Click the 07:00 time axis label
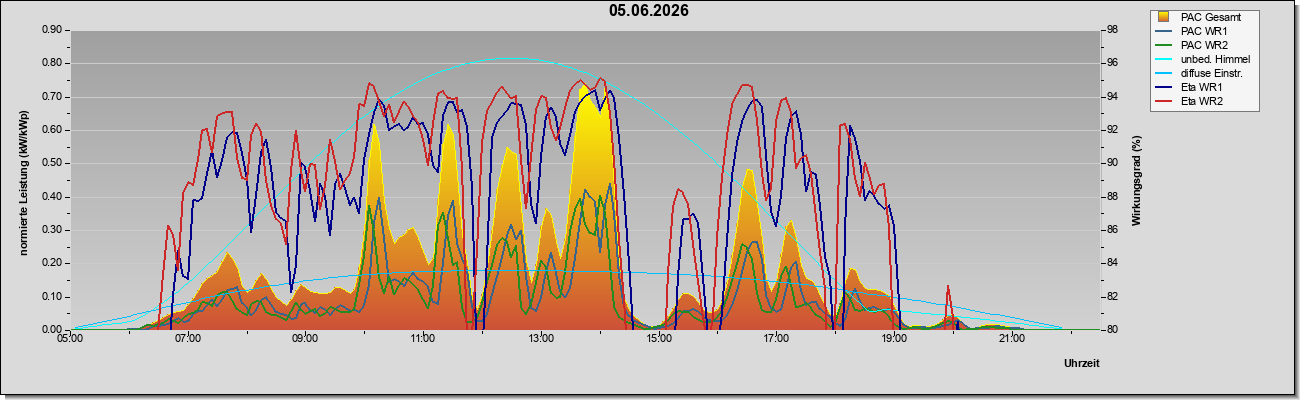This screenshot has width=1300, height=400. pyautogui.click(x=188, y=339)
